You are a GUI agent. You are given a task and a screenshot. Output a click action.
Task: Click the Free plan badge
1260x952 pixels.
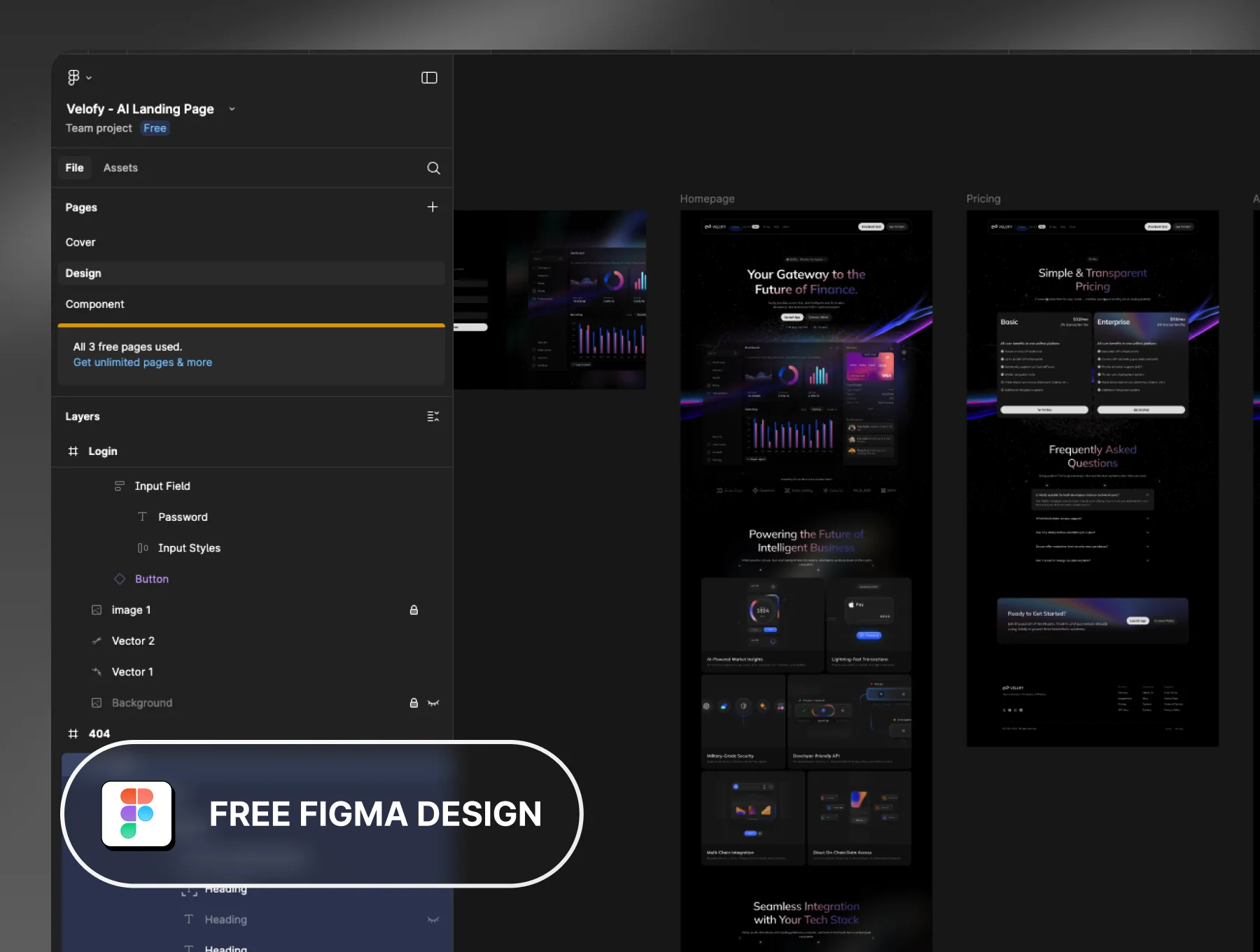(x=155, y=128)
